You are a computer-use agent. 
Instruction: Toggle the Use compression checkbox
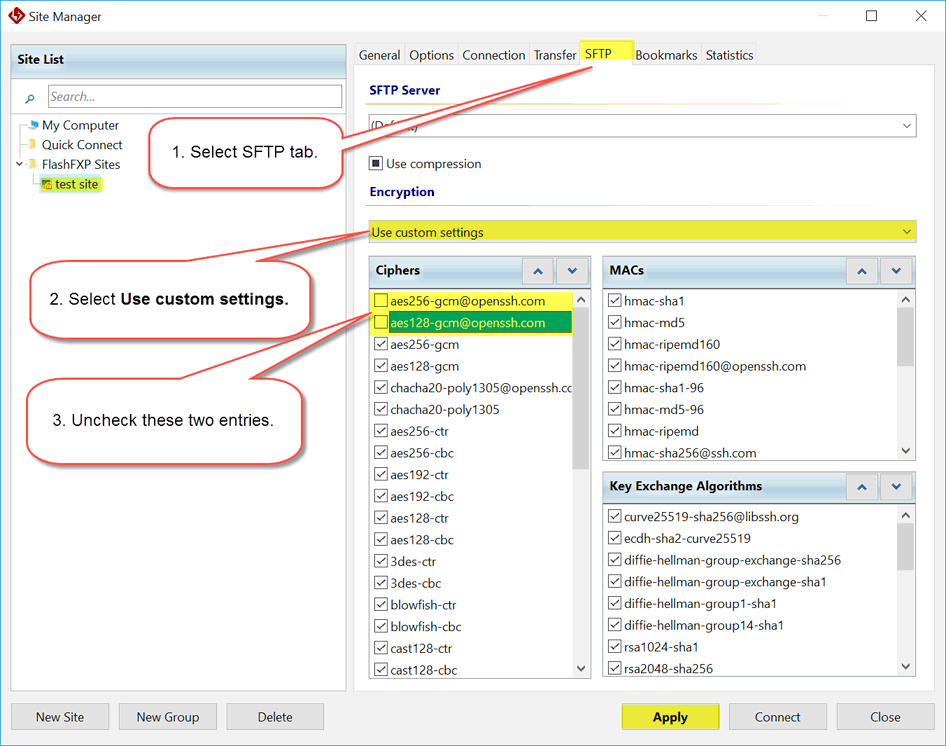coord(376,163)
